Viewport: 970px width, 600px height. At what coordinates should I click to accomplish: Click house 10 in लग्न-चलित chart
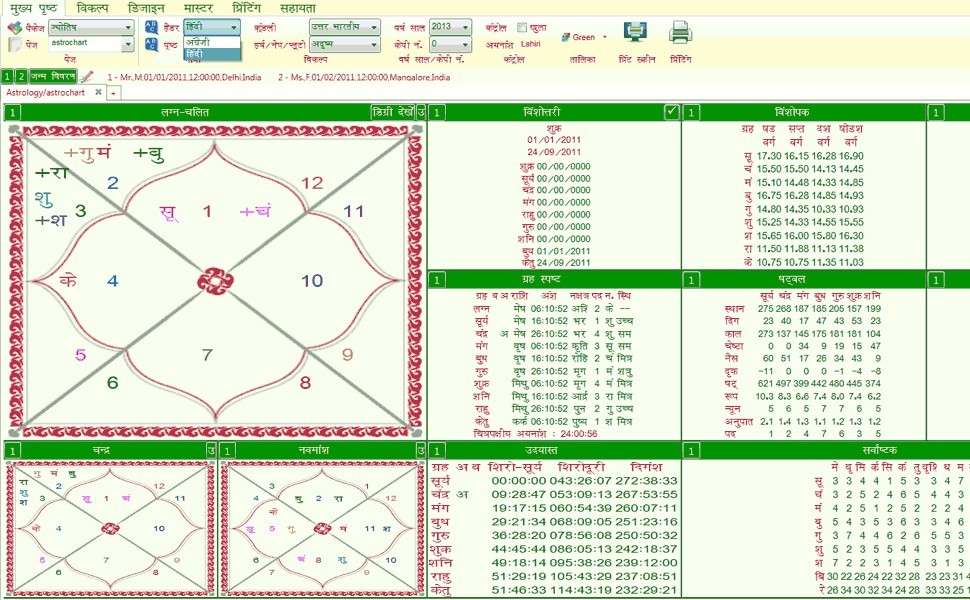click(312, 281)
